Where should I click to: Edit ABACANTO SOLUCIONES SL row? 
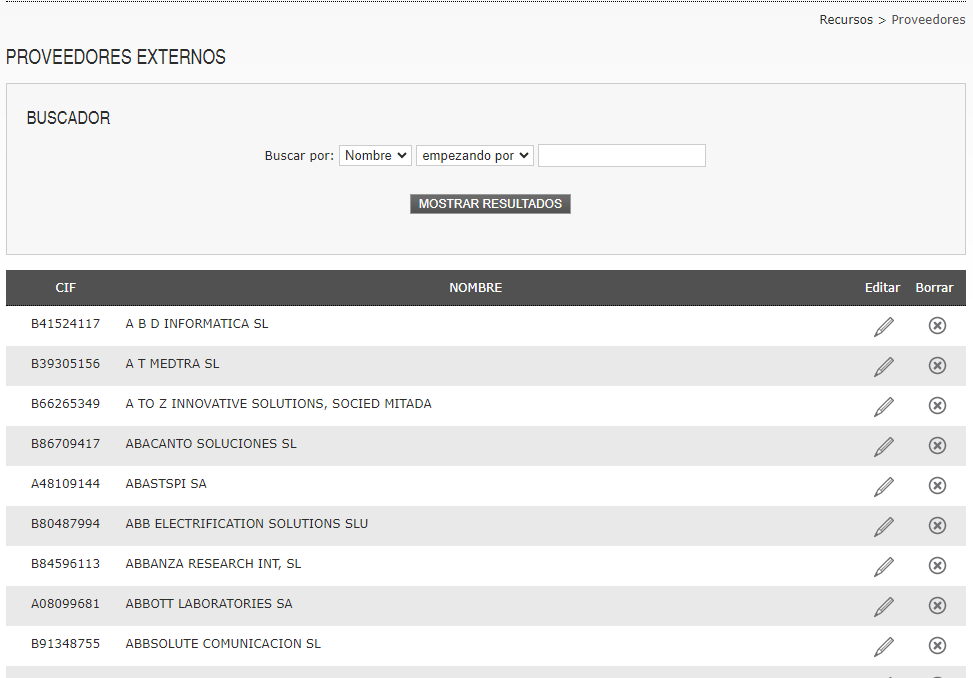[x=884, y=446]
